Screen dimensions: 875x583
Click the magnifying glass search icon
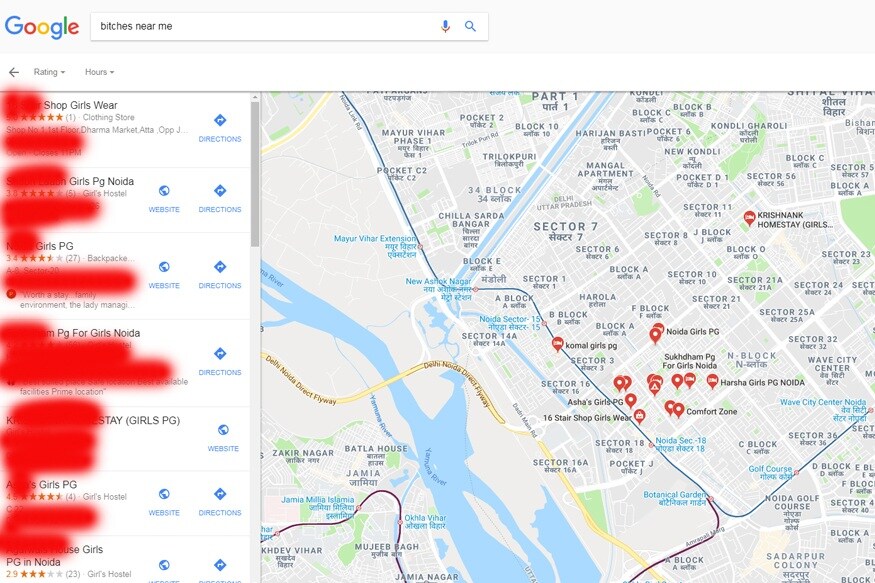point(470,26)
